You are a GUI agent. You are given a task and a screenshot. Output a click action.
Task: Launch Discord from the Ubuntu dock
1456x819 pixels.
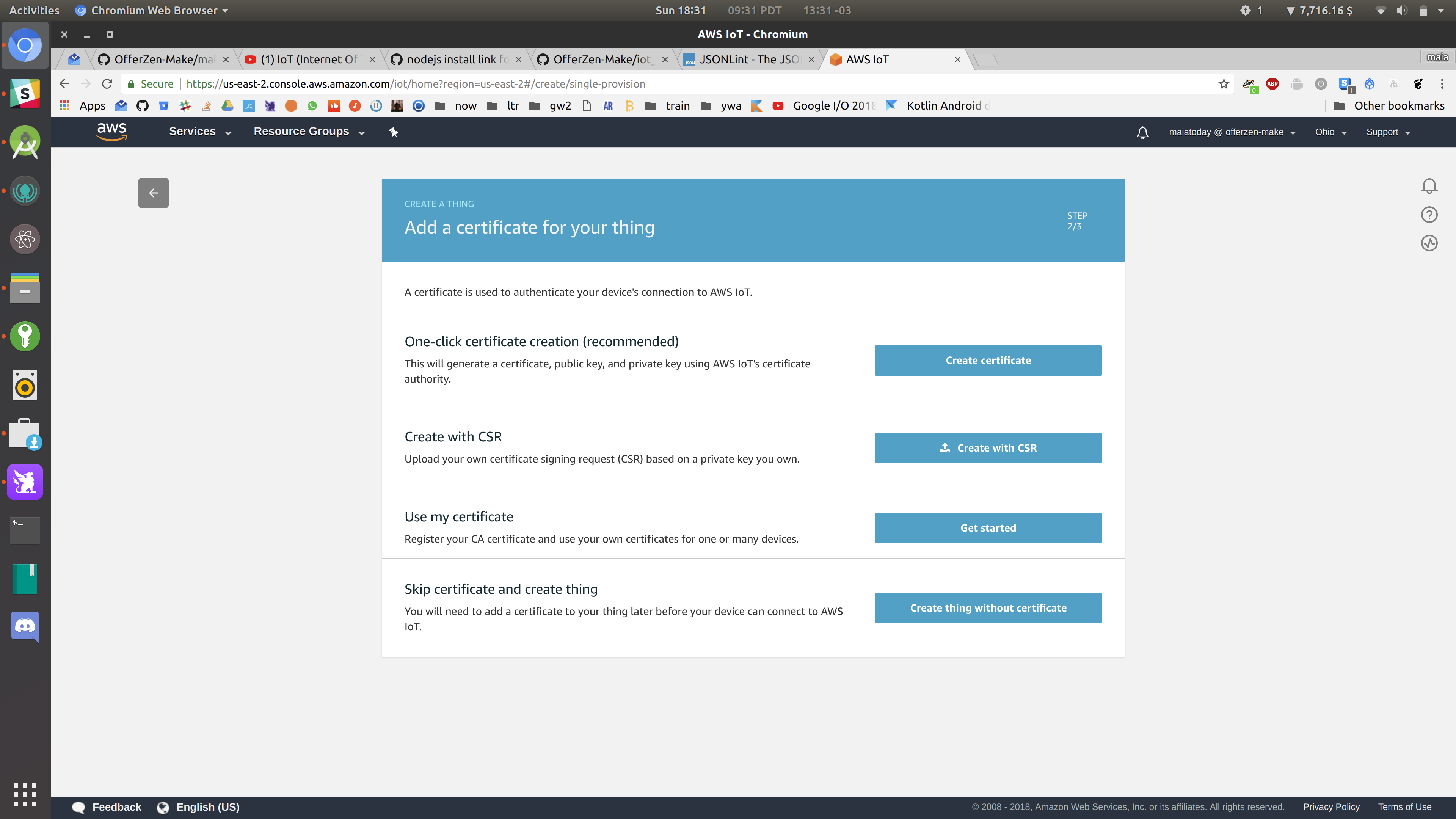tap(25, 626)
